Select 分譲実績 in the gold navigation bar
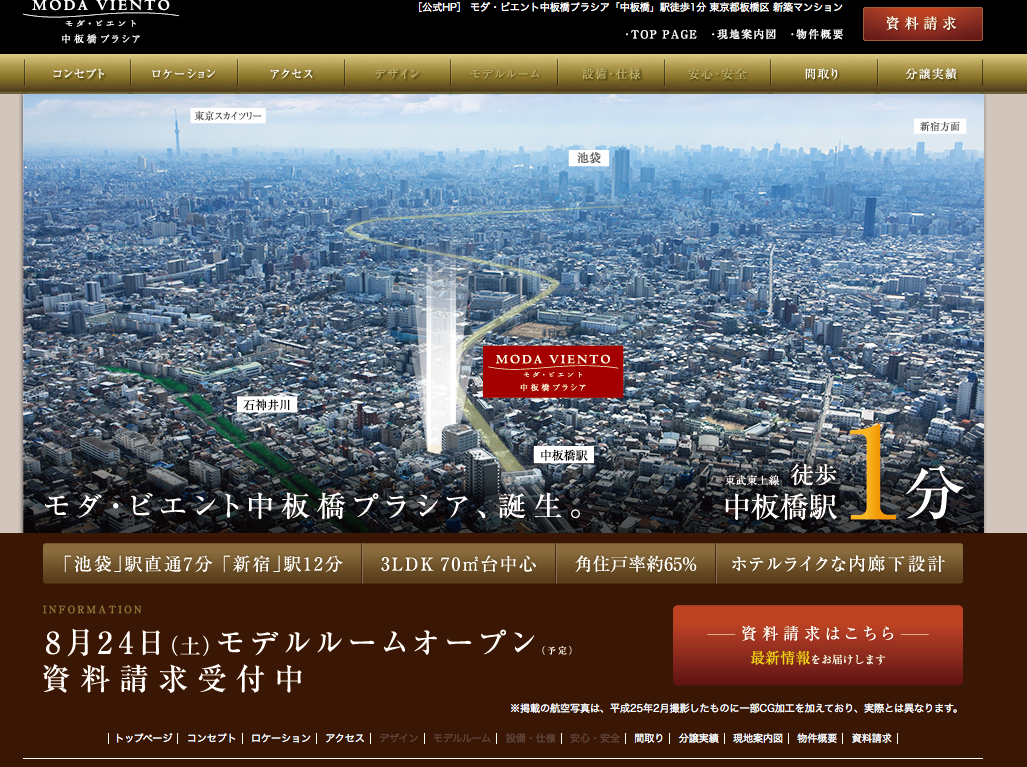 pyautogui.click(x=930, y=74)
